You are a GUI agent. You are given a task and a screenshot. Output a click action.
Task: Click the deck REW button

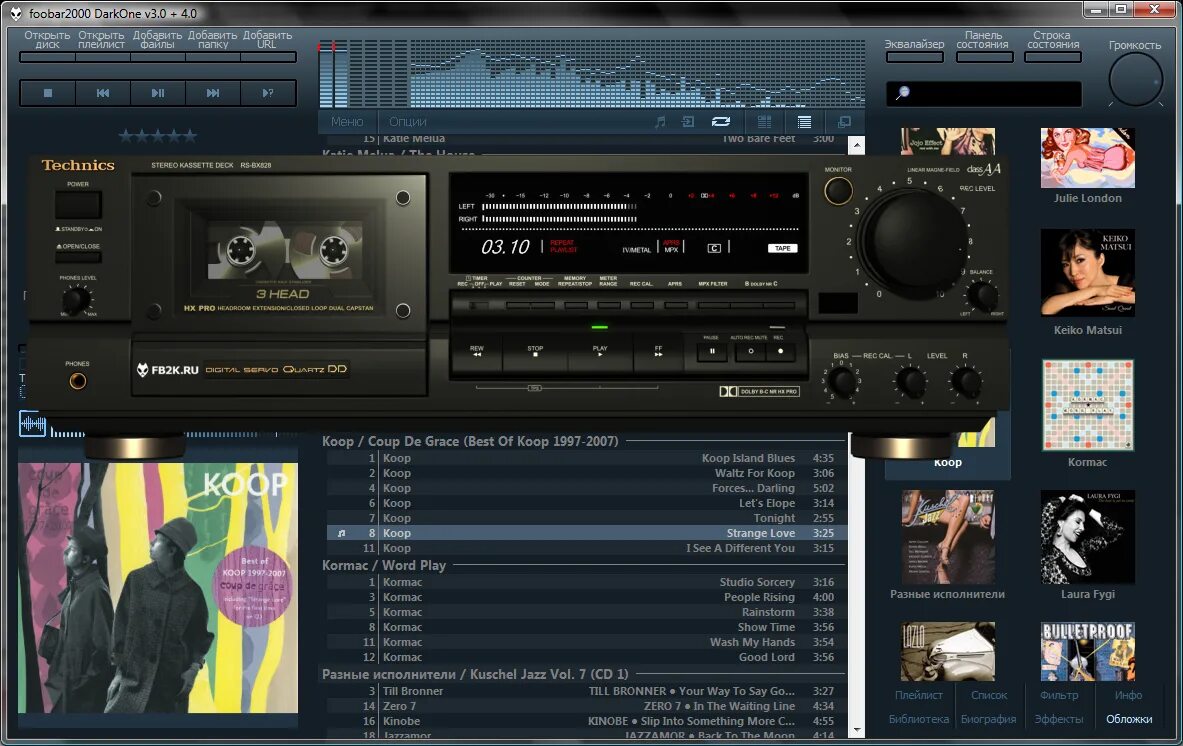pos(477,352)
